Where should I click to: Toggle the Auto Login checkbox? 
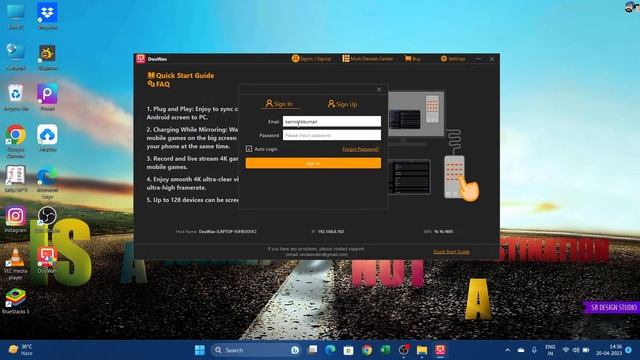click(x=249, y=149)
